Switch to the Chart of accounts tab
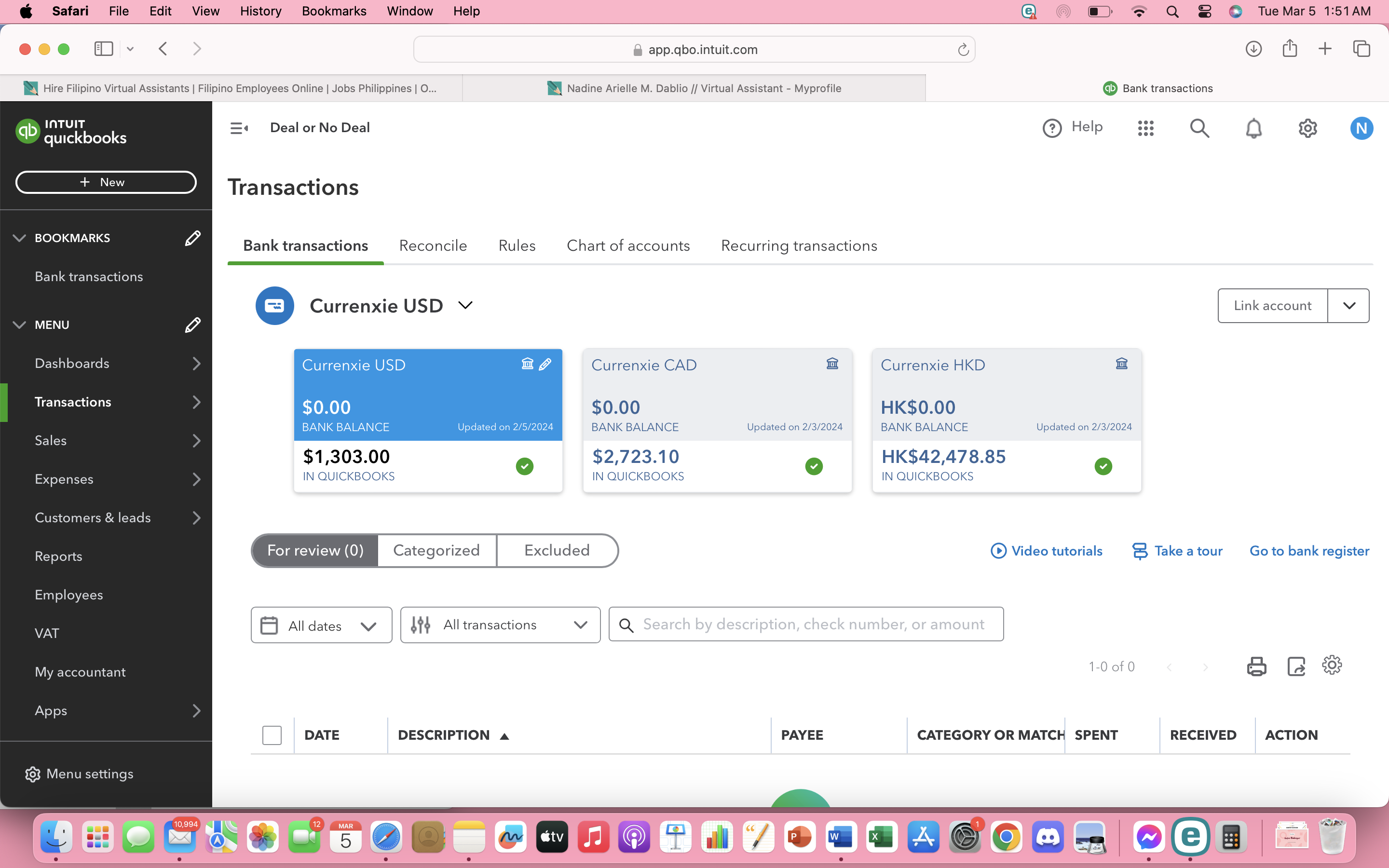Viewport: 1389px width, 868px height. pos(628,246)
